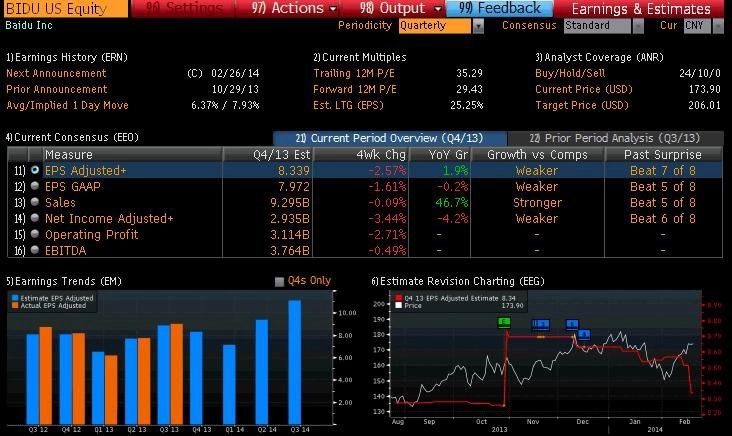Click the Measure column header
This screenshot has width=732, height=436.
[x=132, y=155]
